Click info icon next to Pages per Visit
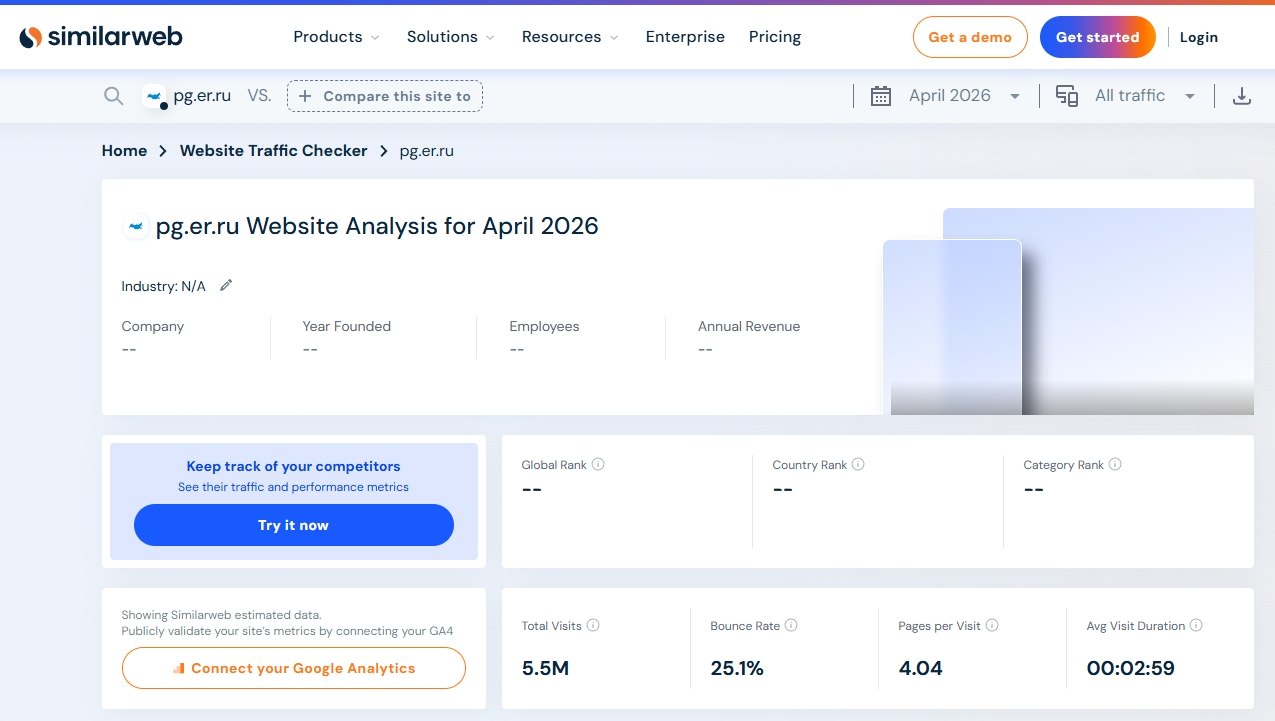This screenshot has height=721, width=1275. point(992,626)
